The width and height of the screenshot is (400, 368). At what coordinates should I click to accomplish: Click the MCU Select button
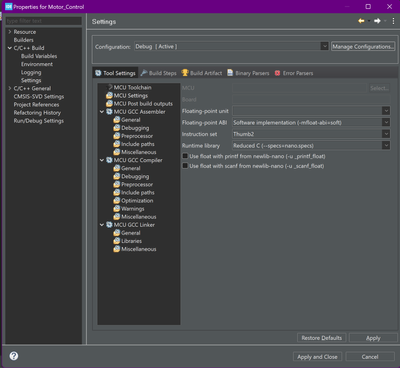pyautogui.click(x=379, y=88)
